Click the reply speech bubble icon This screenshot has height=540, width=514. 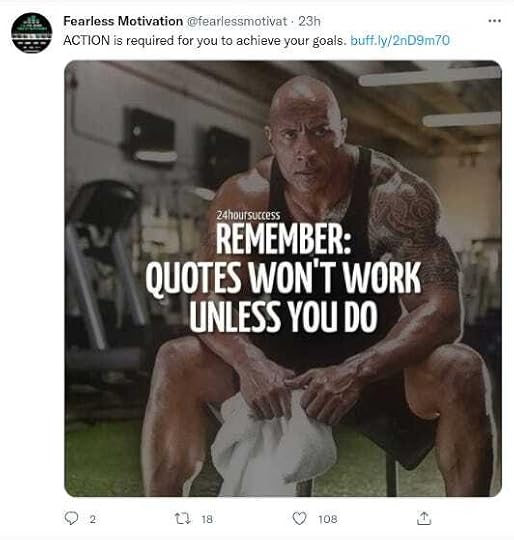pyautogui.click(x=71, y=518)
